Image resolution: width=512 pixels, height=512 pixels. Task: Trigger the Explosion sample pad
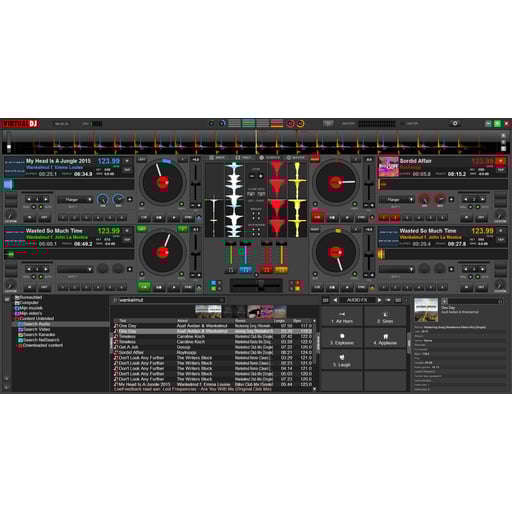click(x=342, y=338)
